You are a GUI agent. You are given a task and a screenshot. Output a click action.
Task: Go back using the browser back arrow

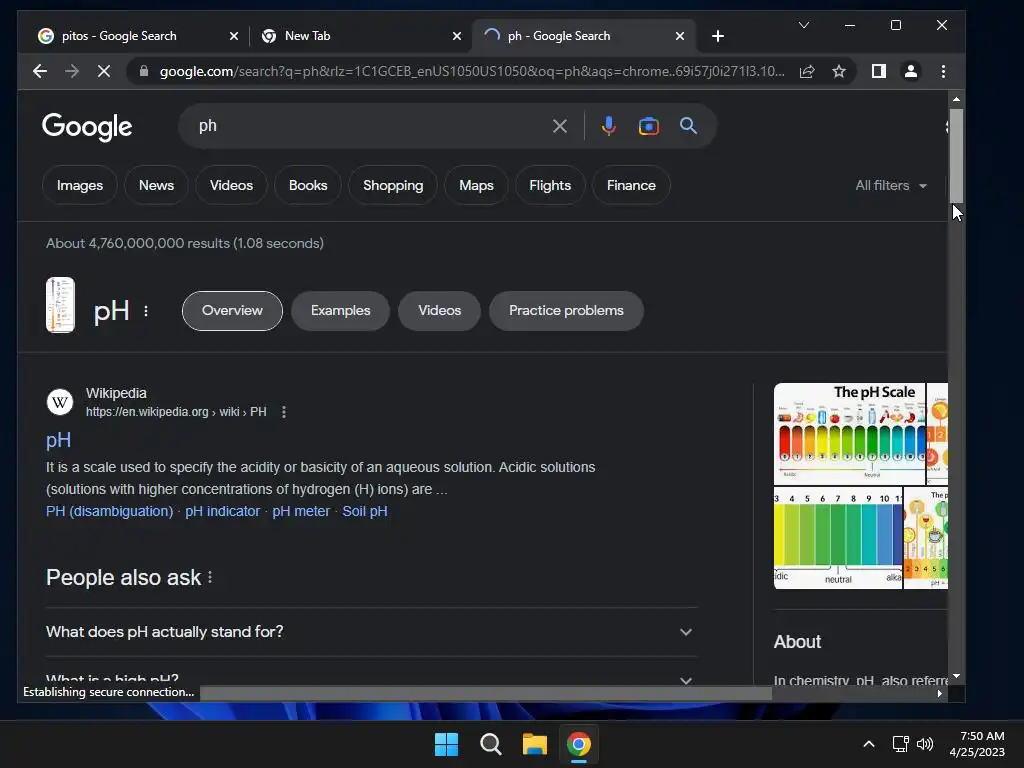tap(40, 71)
